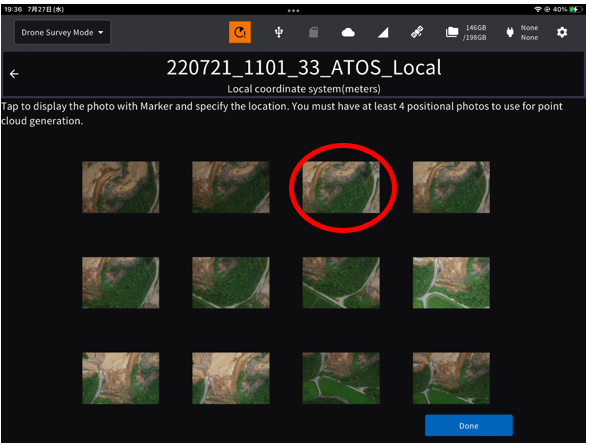
Task: Click the 19:36 clock in status bar
Action: click(13, 9)
